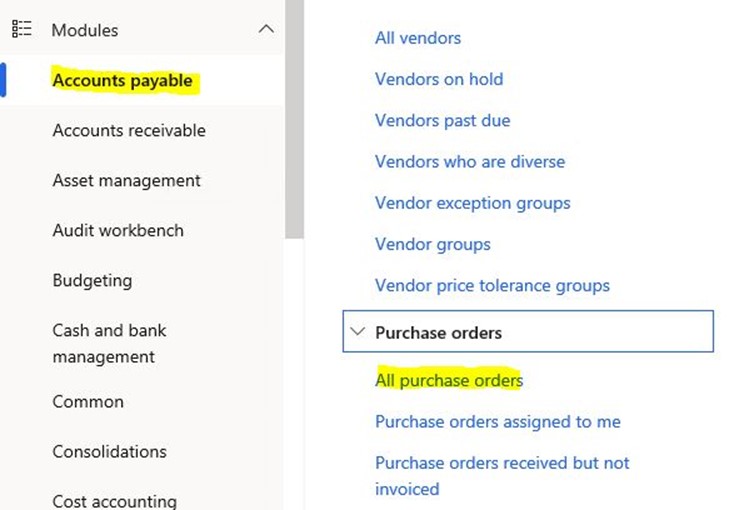Viewport: 734px width, 510px height.
Task: Click the Vendor groups link
Action: 432,244
